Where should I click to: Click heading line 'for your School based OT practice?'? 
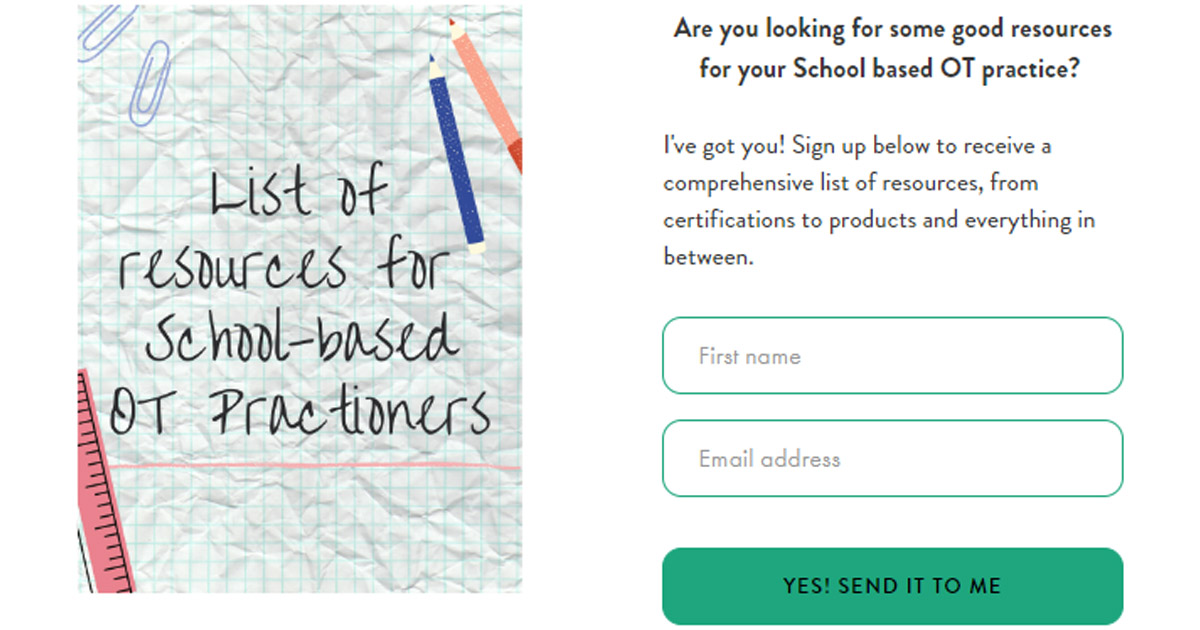892,70
